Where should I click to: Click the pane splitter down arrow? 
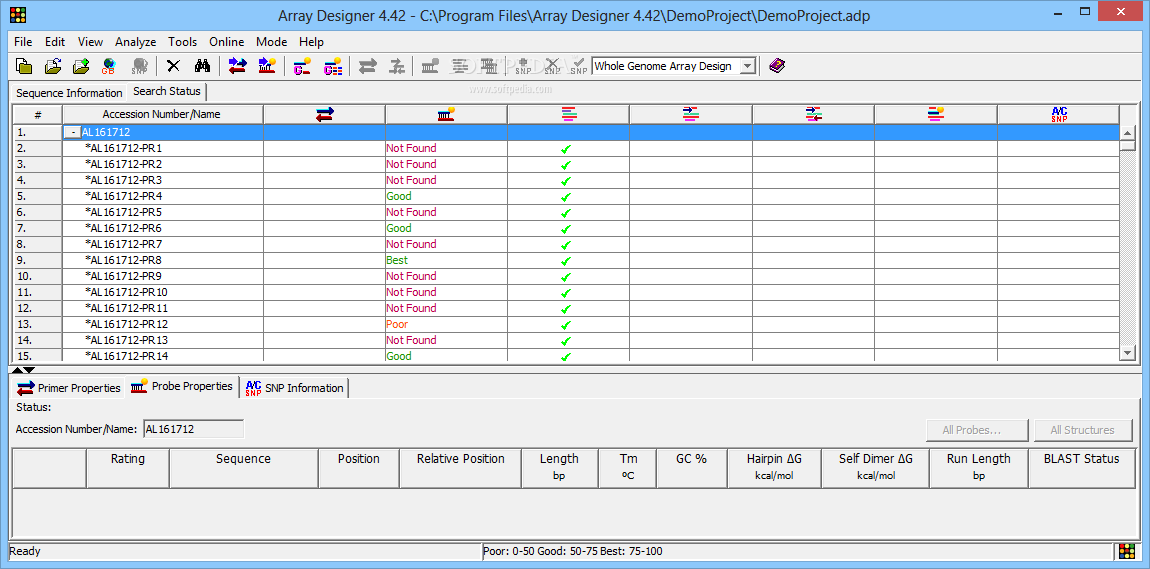[29, 370]
